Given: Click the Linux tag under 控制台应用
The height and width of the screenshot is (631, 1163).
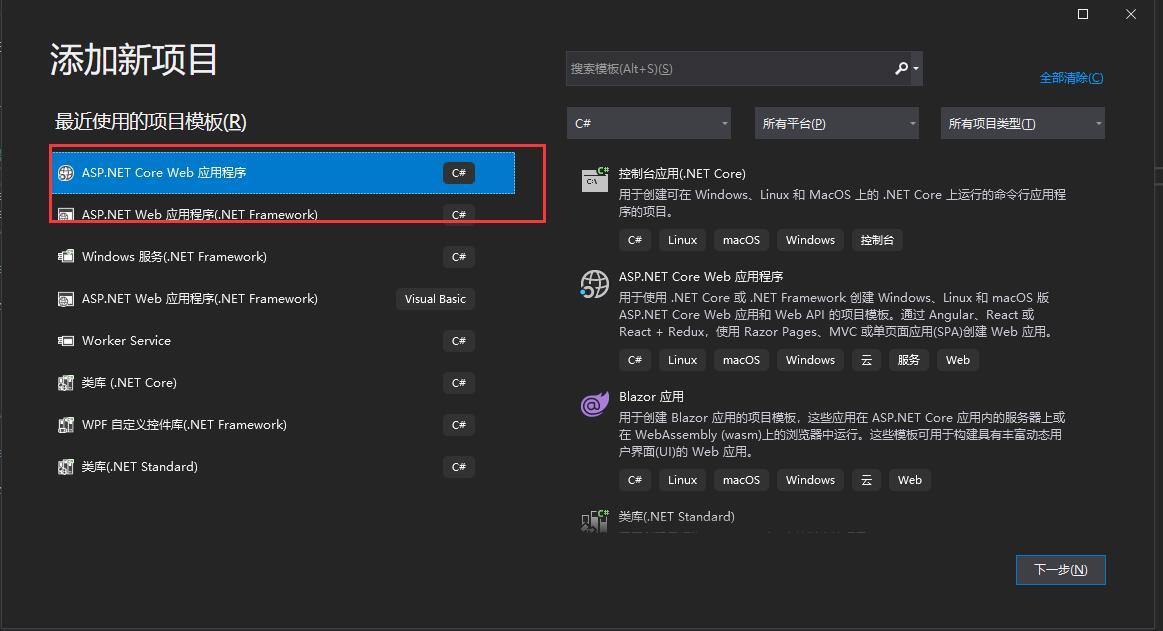Looking at the screenshot, I should point(682,240).
